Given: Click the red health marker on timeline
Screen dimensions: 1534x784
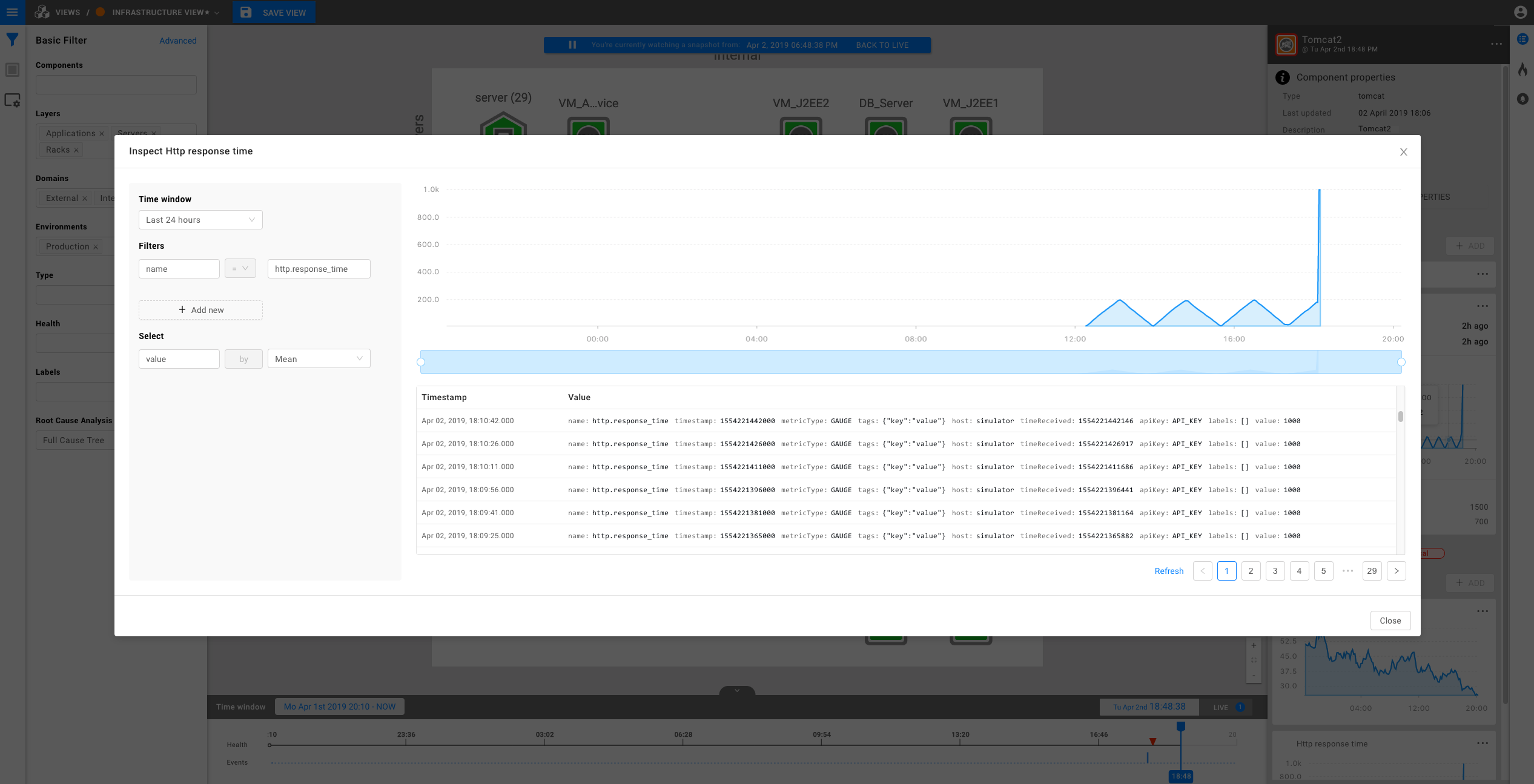Looking at the screenshot, I should click(1152, 742).
